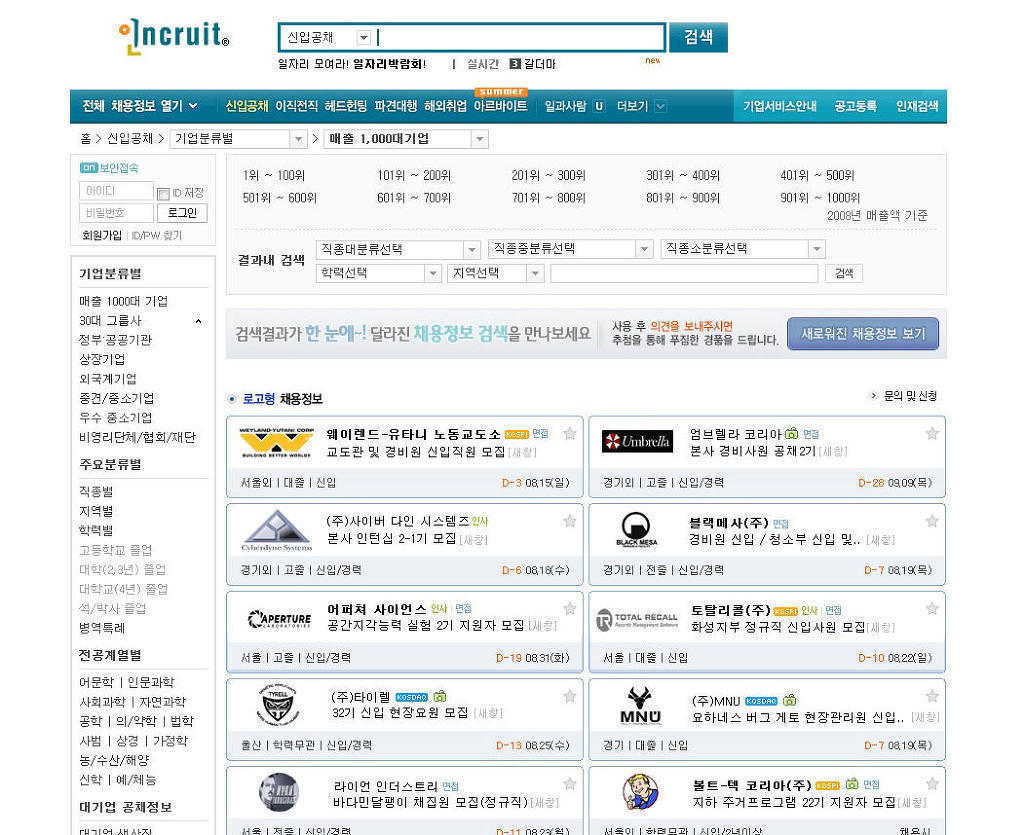1024x835 pixels.
Task: Open the Vault-Tec Vault Boy logo
Action: [640, 792]
